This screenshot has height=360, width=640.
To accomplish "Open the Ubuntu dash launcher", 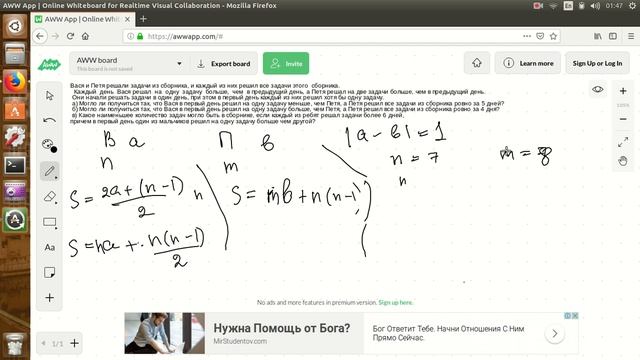I will (x=15, y=27).
